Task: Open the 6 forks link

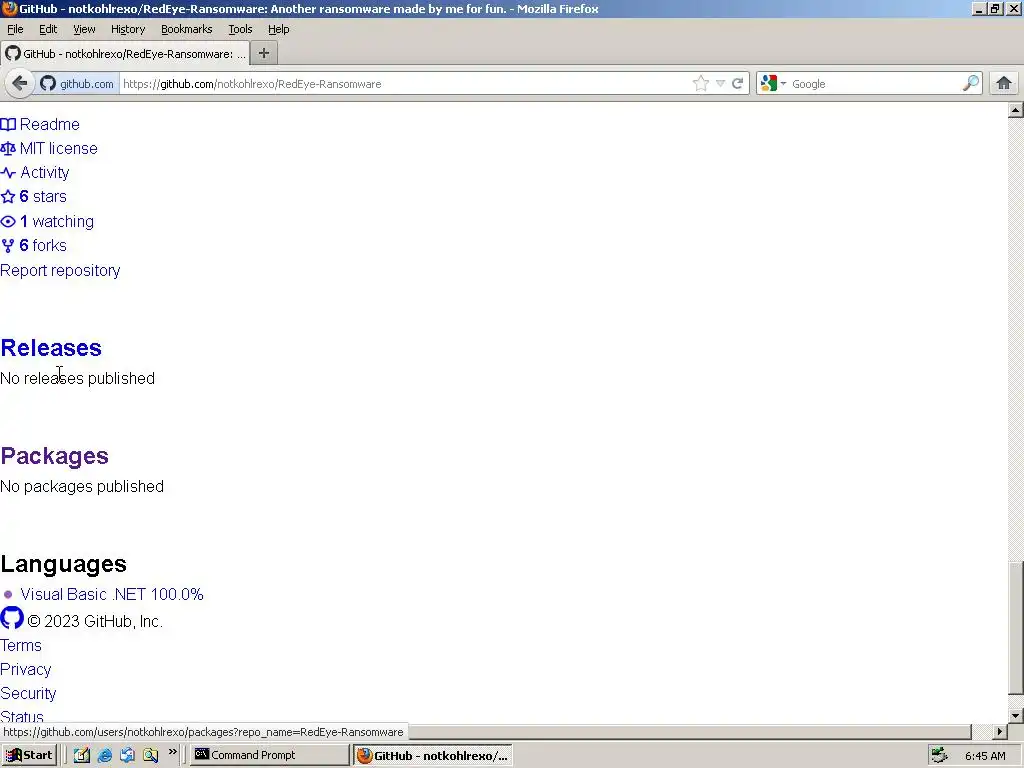Action: click(x=43, y=246)
